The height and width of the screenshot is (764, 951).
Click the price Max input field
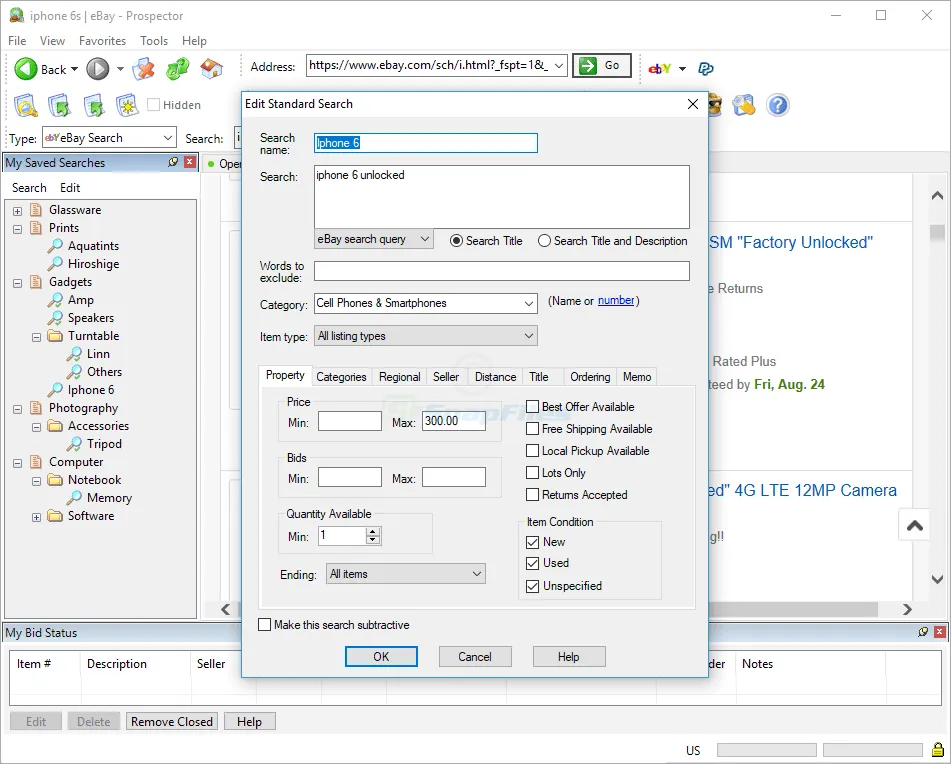454,421
